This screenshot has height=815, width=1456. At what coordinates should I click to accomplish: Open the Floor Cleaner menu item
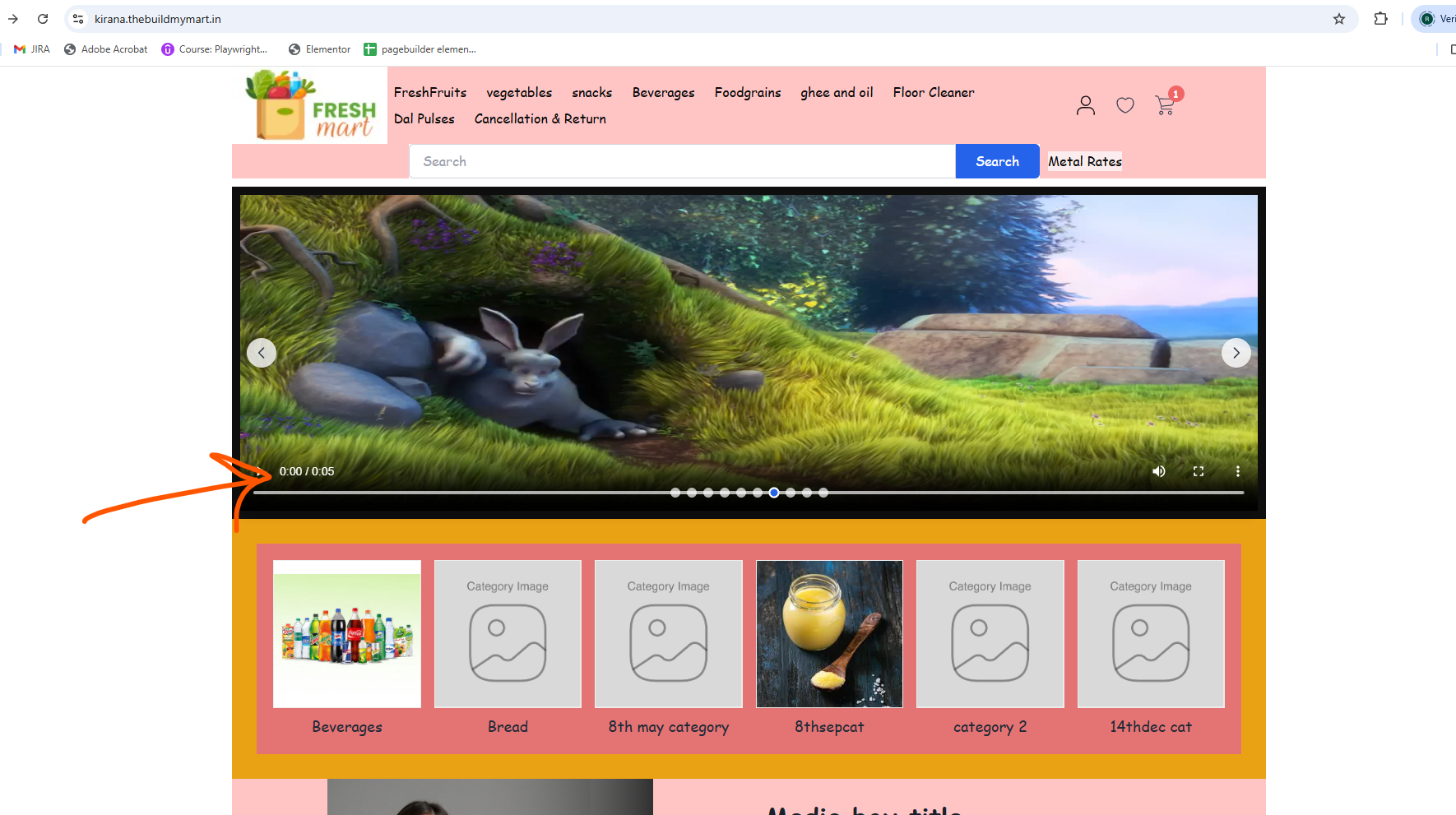[x=934, y=92]
